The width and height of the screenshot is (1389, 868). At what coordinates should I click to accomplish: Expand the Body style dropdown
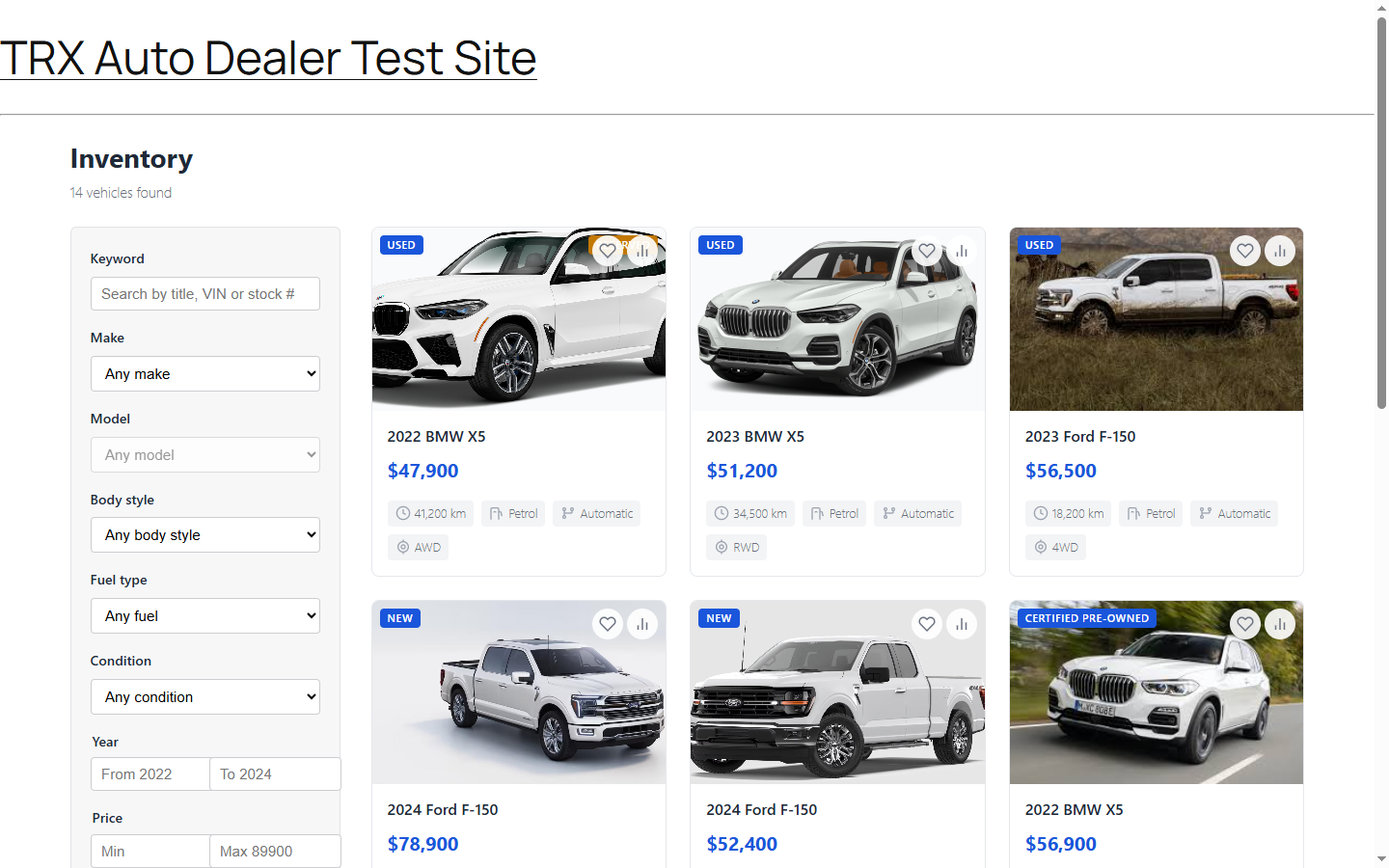coord(205,535)
